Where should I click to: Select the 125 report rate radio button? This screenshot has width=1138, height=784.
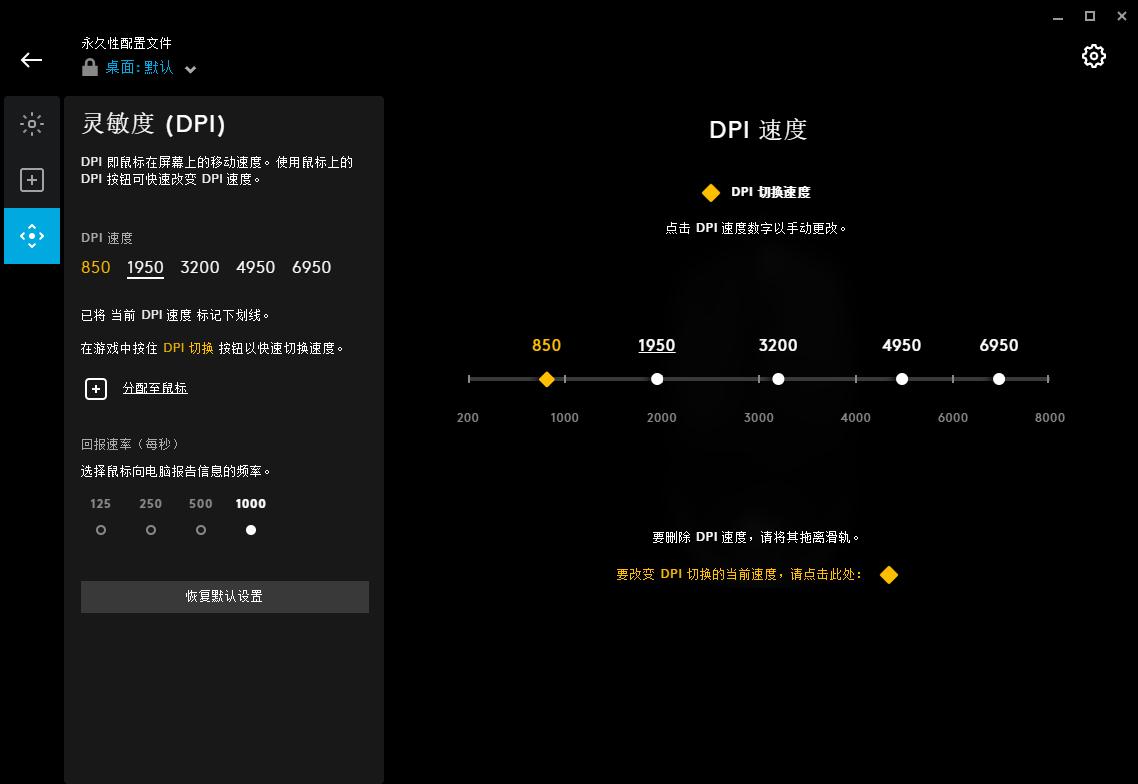(x=100, y=530)
